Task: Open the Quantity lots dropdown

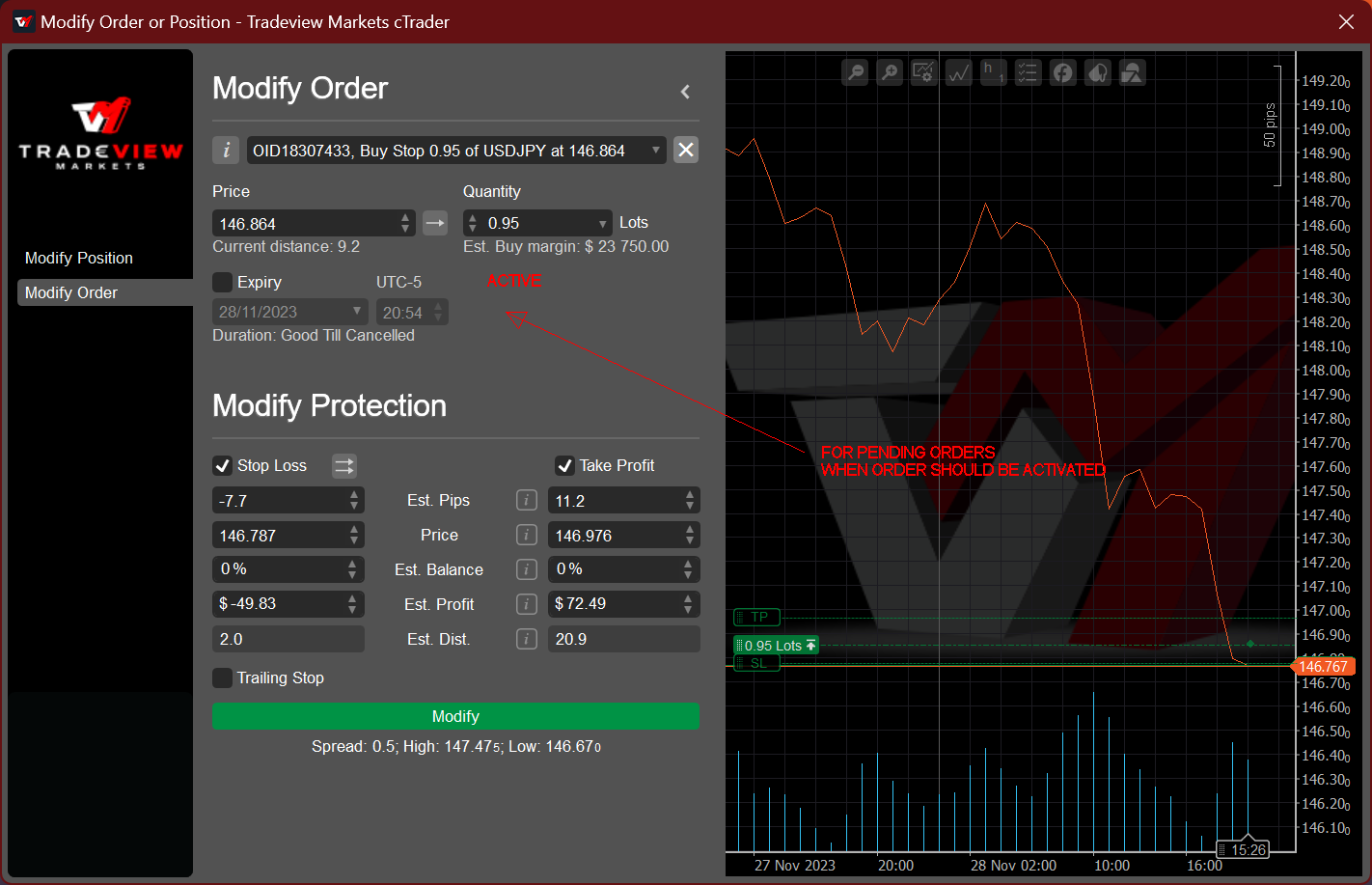Action: pos(603,224)
